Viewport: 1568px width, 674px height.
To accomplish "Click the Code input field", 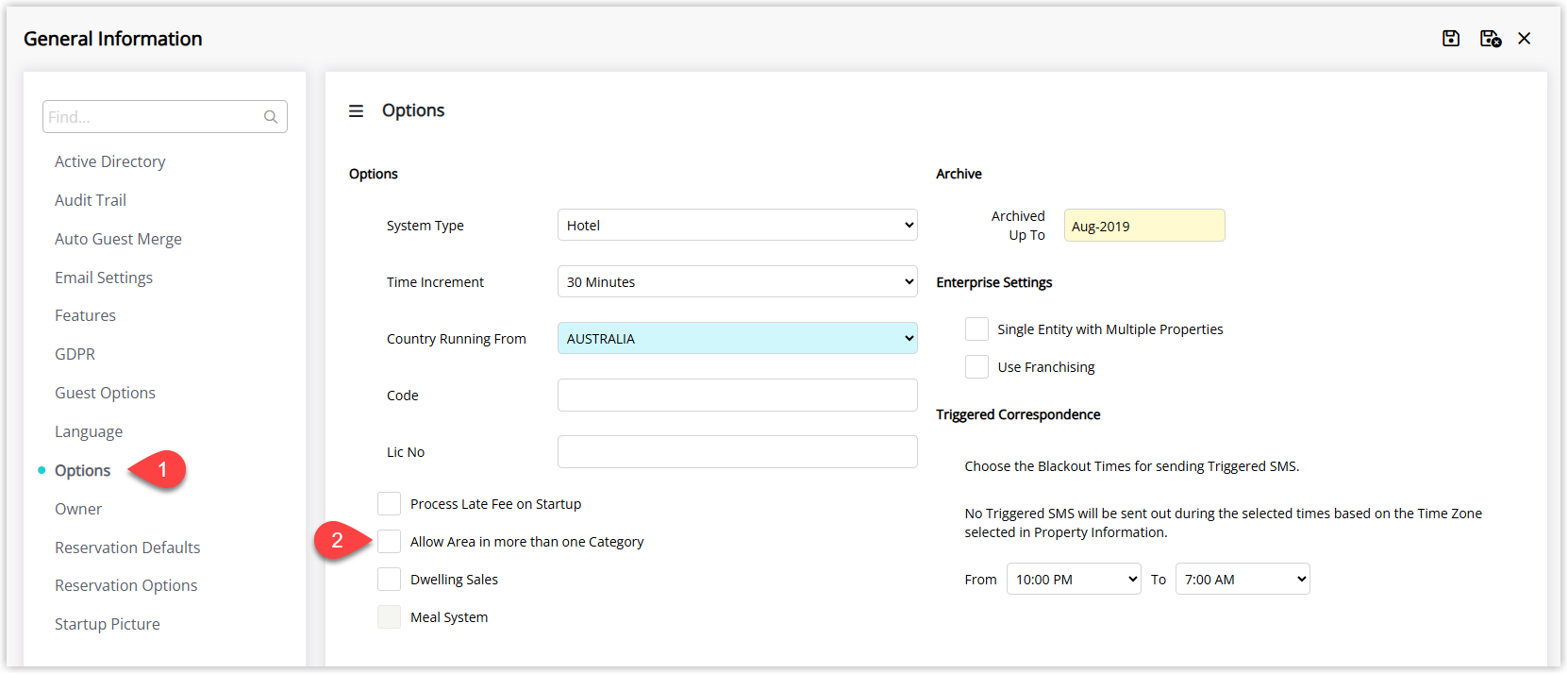I will click(x=738, y=395).
